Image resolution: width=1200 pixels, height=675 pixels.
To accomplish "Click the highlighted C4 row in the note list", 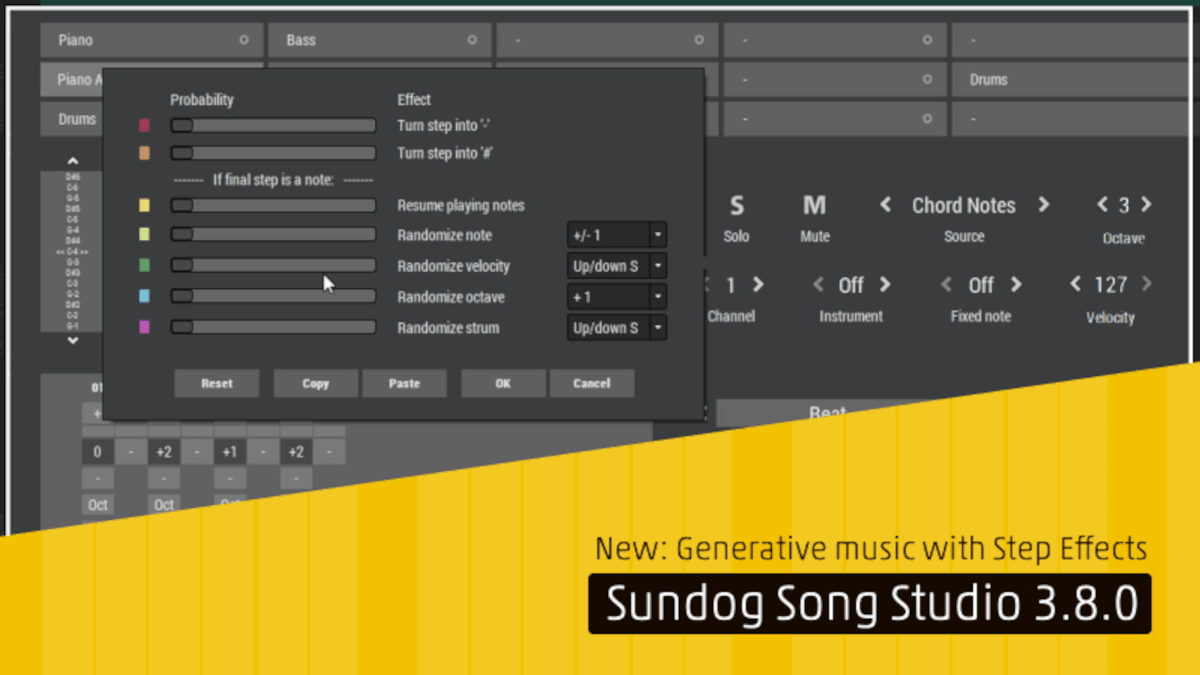I will point(73,252).
